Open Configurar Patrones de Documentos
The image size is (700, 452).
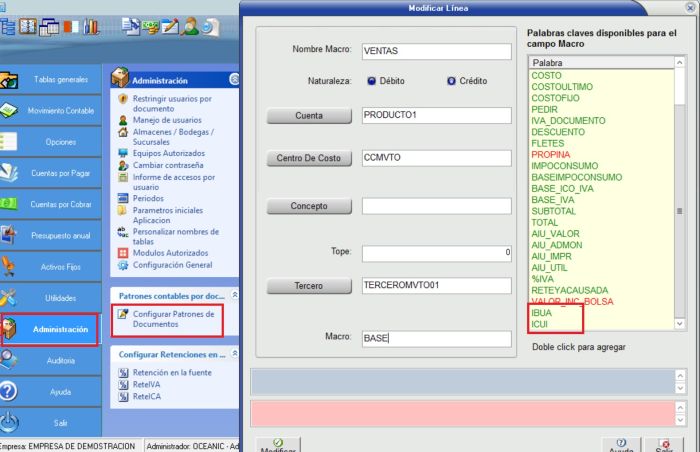[173, 319]
